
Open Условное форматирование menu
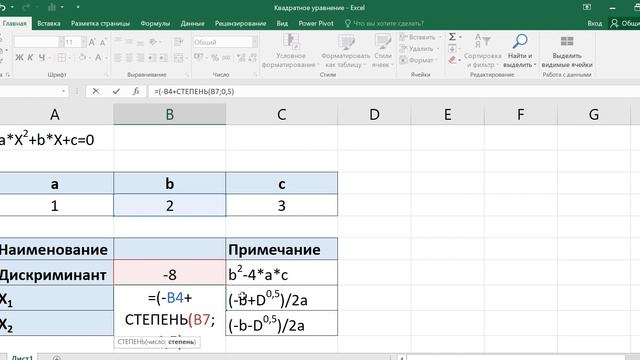[x=291, y=51]
